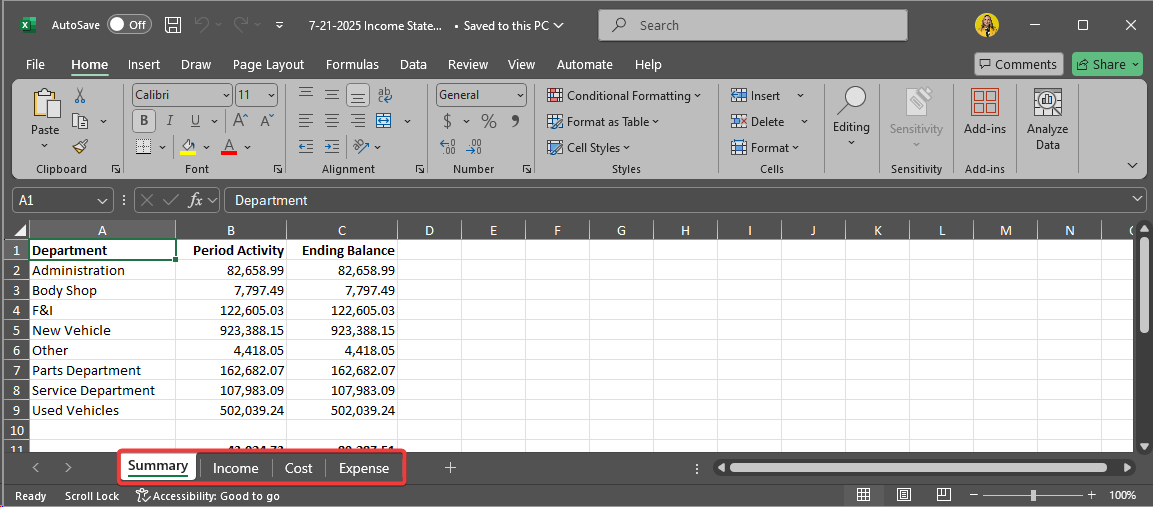Click the Increase Font Size icon
The width and height of the screenshot is (1153, 507).
(x=240, y=121)
